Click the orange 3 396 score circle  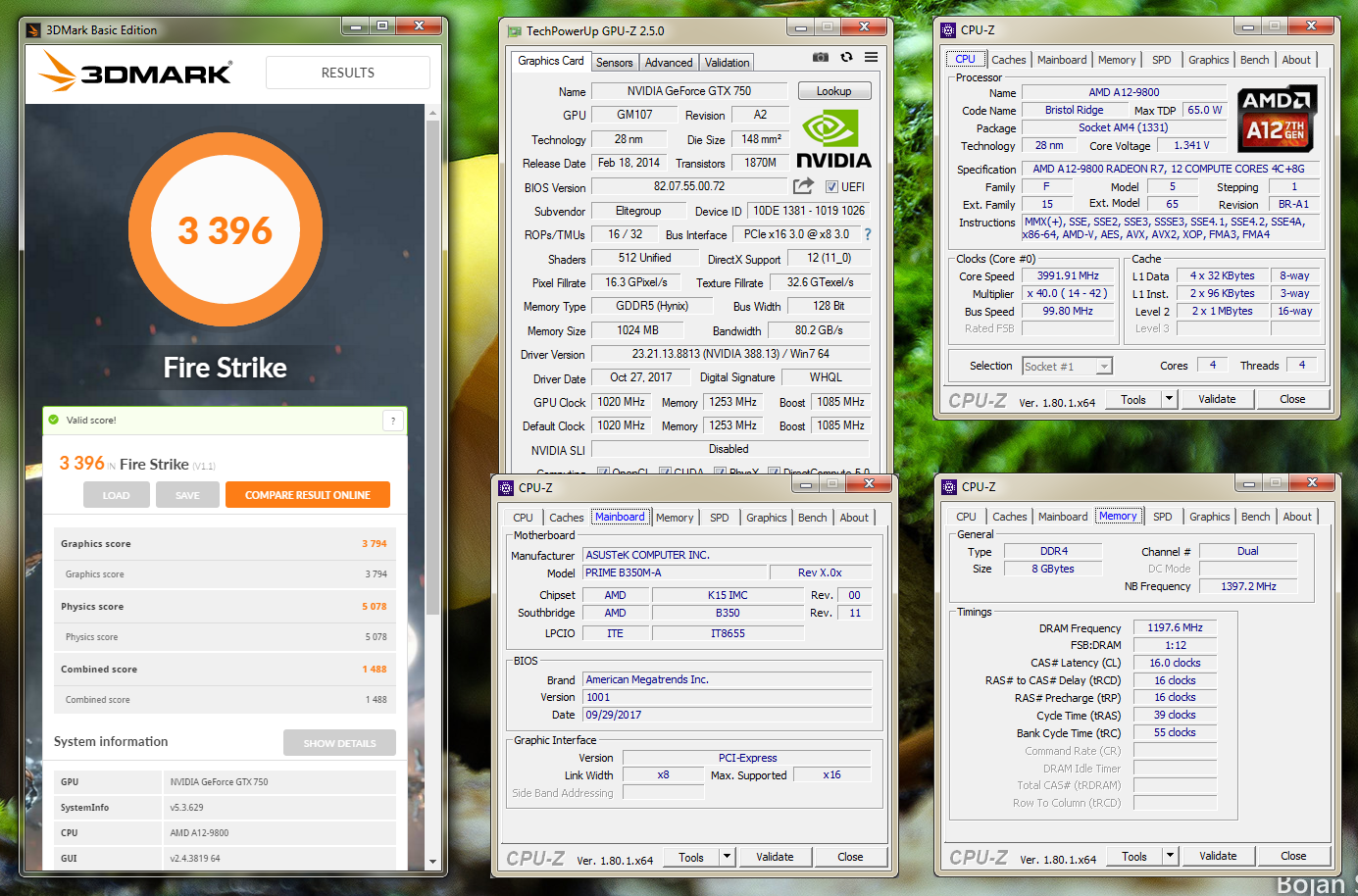pyautogui.click(x=226, y=230)
